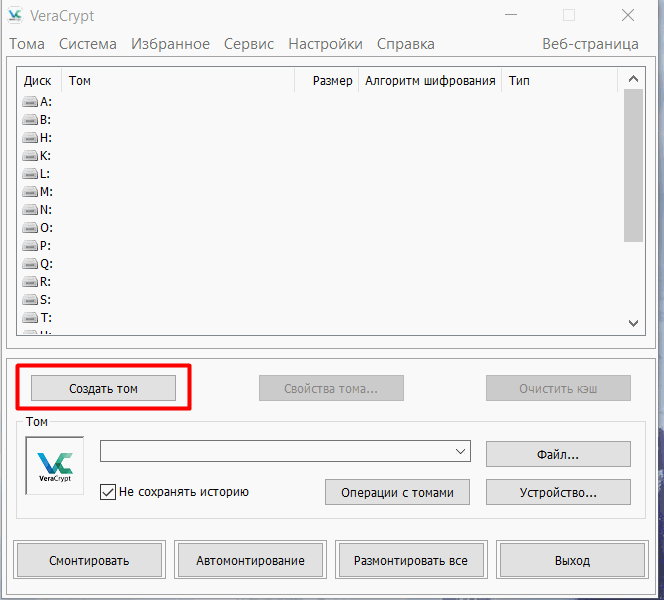This screenshot has height=600, width=664.
Task: Open the Избранное menu
Action: [x=170, y=44]
